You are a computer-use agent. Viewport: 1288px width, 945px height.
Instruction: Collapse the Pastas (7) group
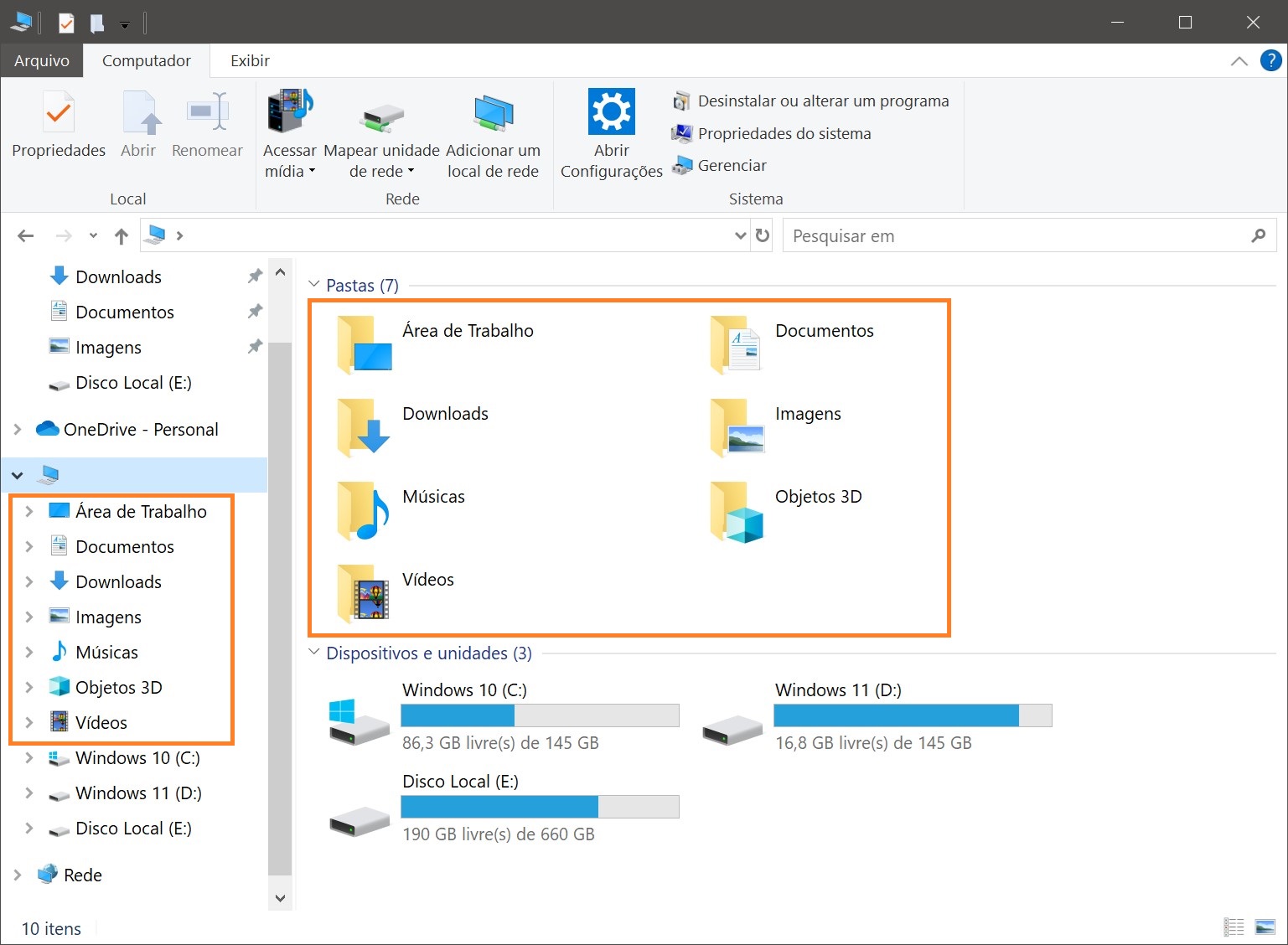point(314,285)
